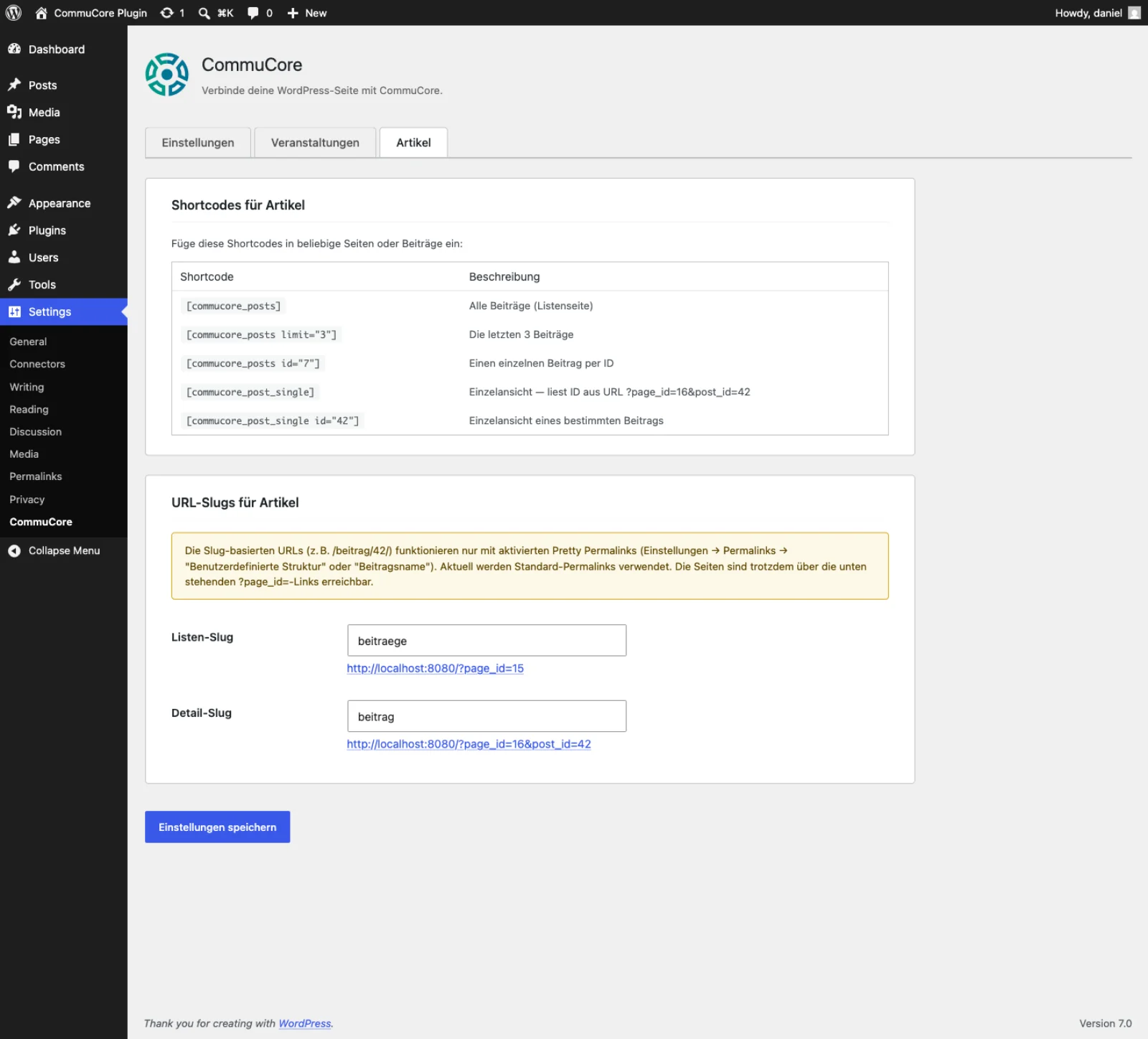
Task: Click the [commucore_post_single] shortcode
Action: 250,392
